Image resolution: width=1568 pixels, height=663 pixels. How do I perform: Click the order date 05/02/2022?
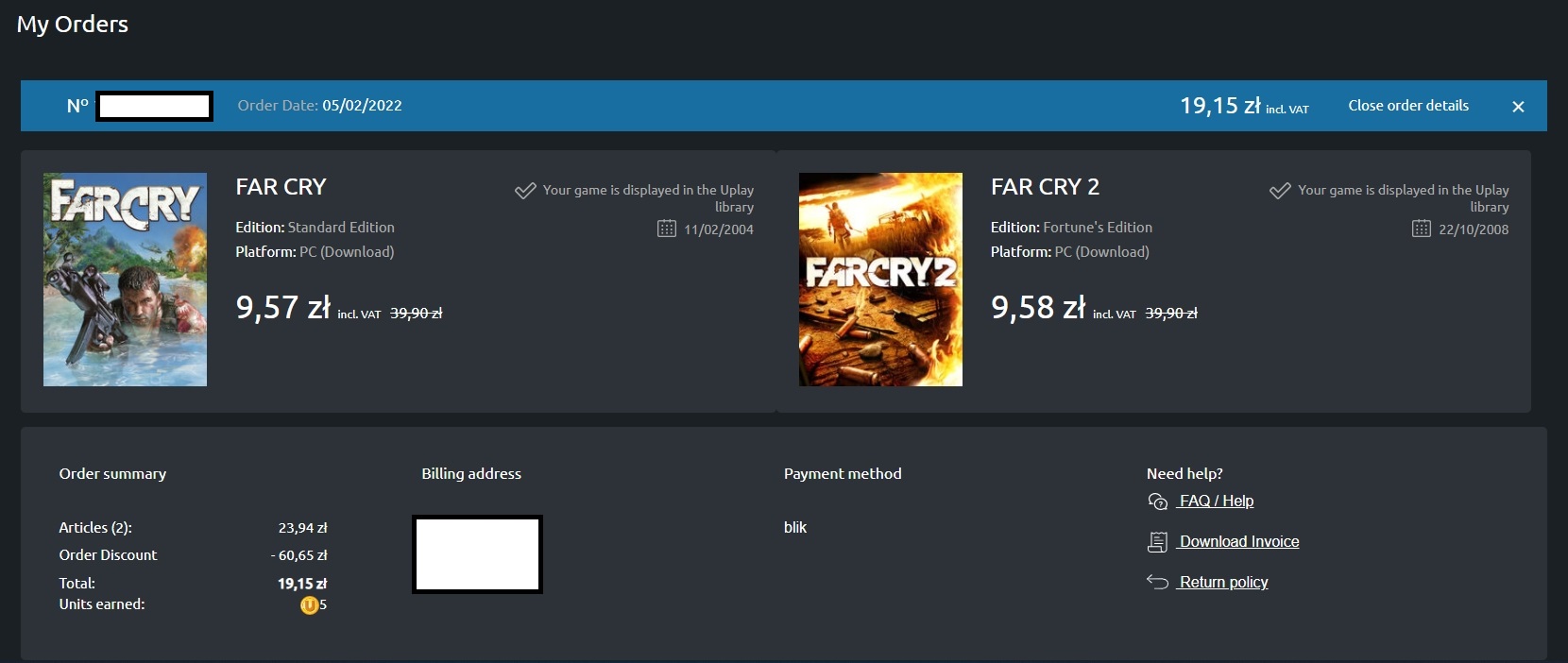click(362, 106)
